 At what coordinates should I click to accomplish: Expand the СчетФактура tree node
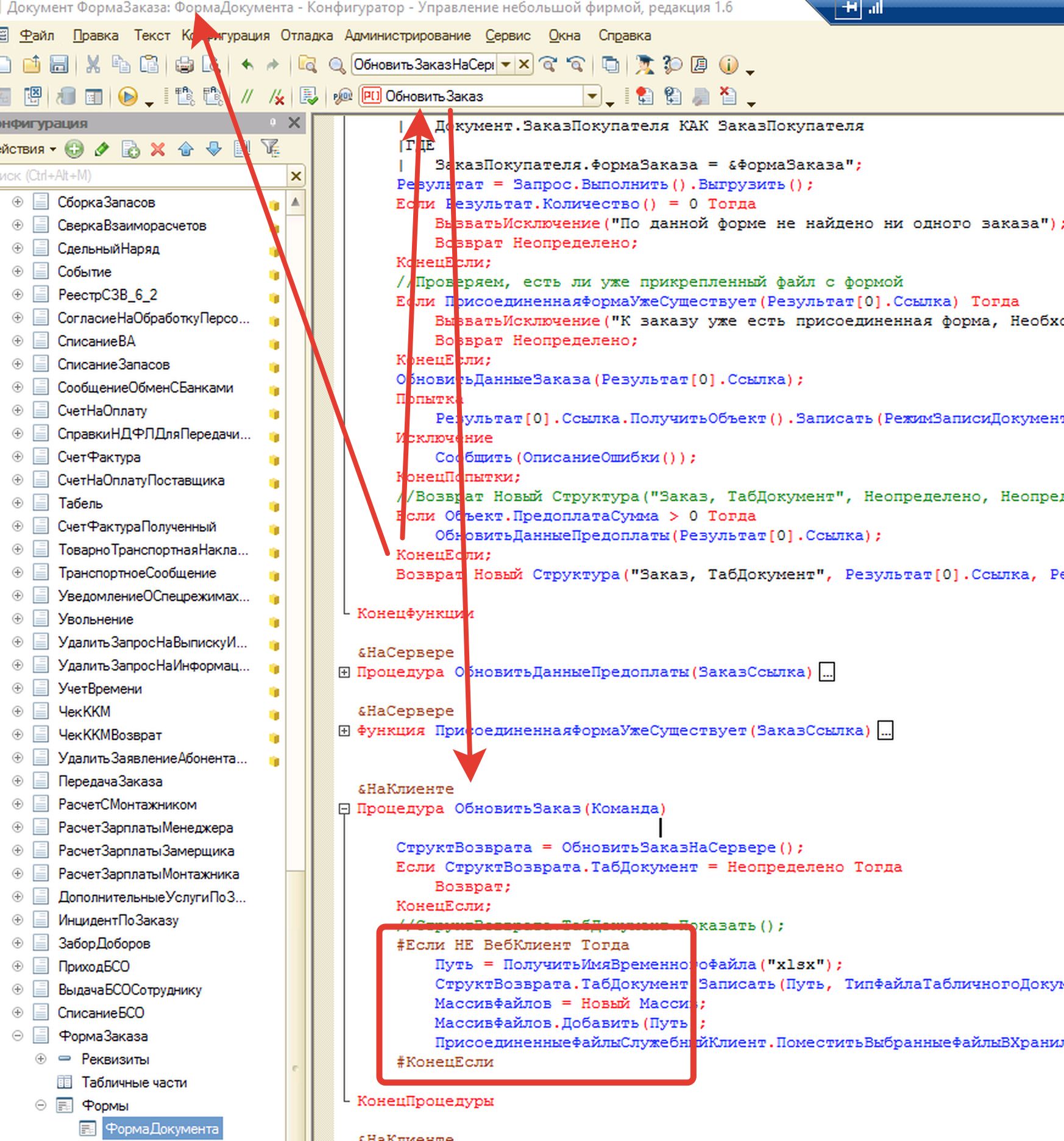[18, 457]
